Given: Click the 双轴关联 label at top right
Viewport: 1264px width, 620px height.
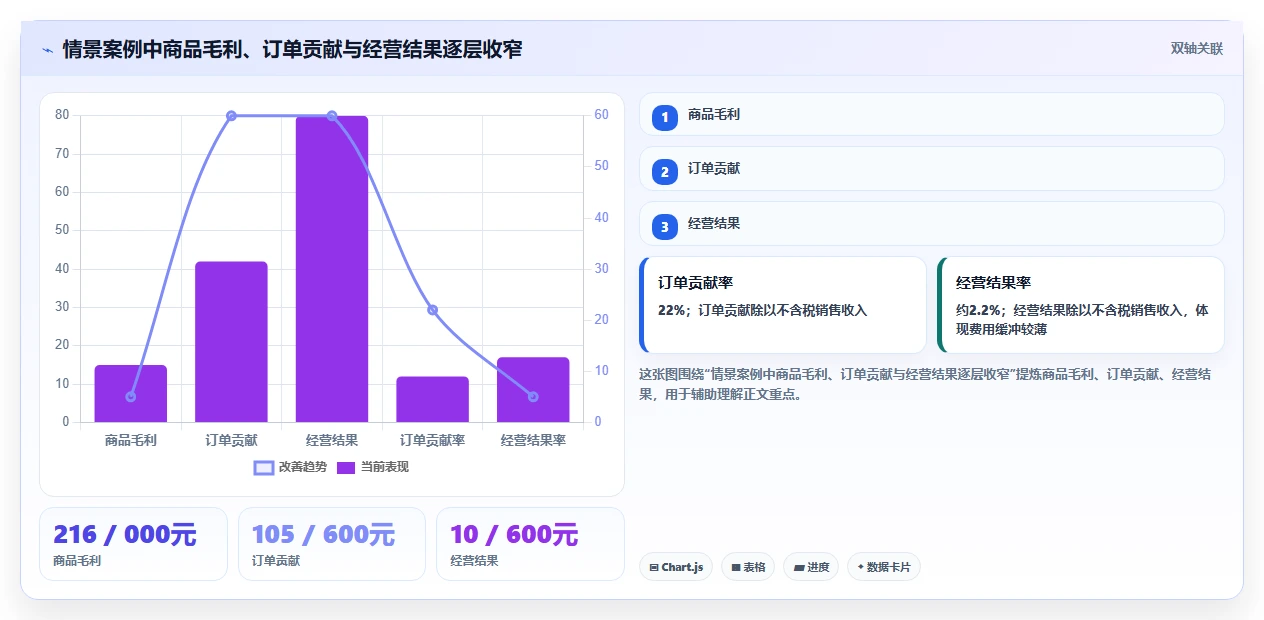Looking at the screenshot, I should 1197,48.
